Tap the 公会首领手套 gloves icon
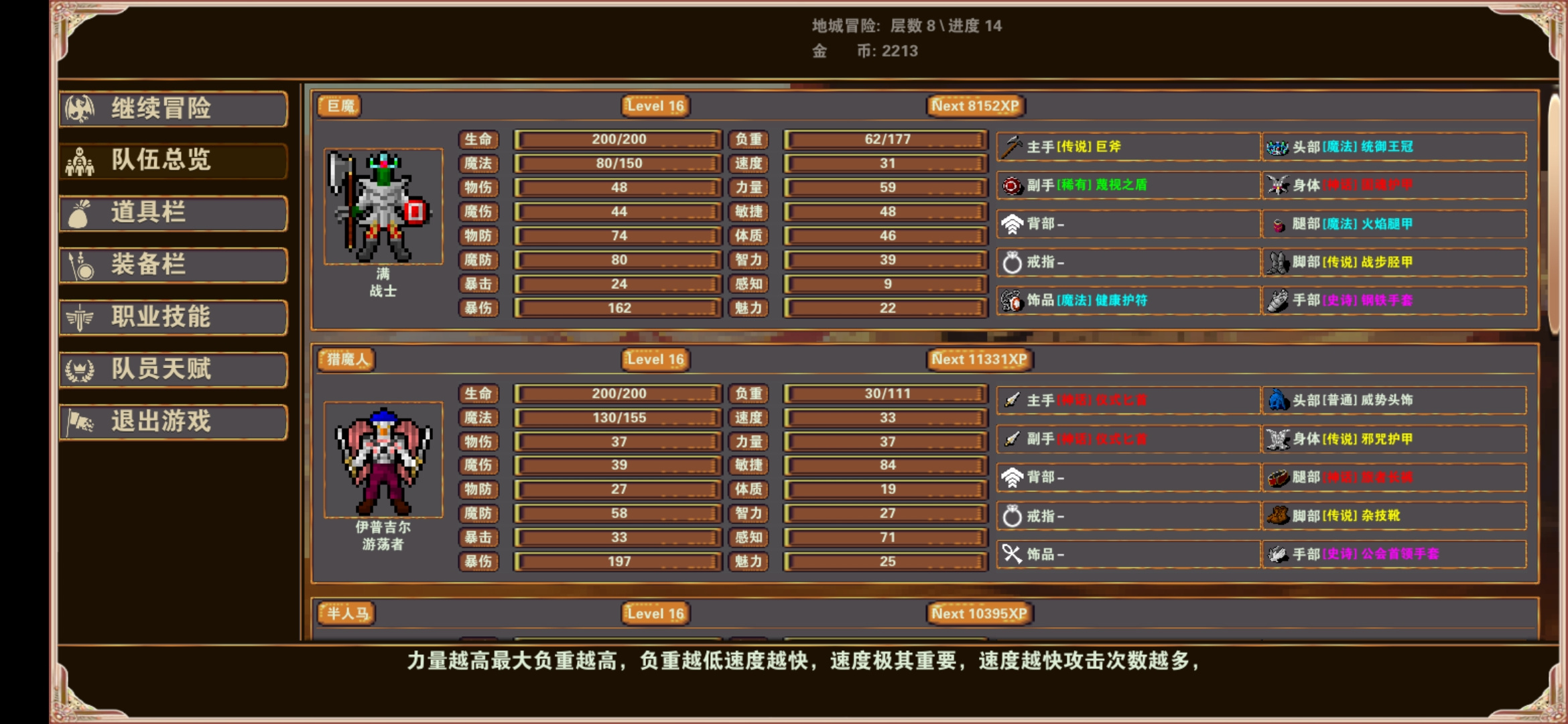 tap(1277, 554)
